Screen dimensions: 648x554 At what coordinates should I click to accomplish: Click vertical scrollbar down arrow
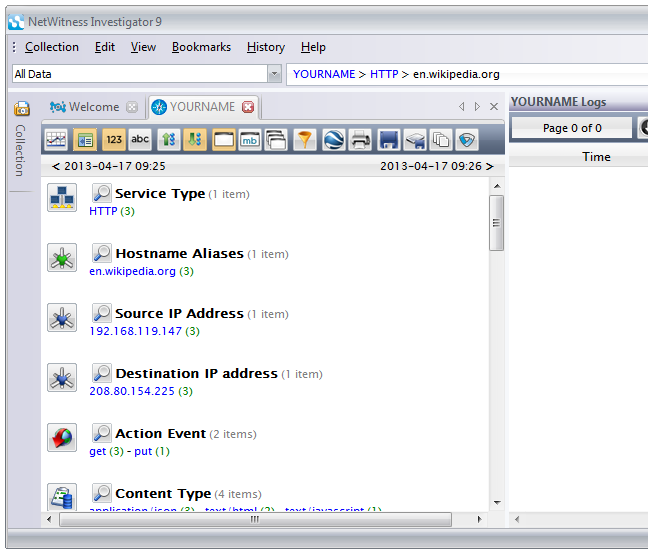pyautogui.click(x=497, y=503)
